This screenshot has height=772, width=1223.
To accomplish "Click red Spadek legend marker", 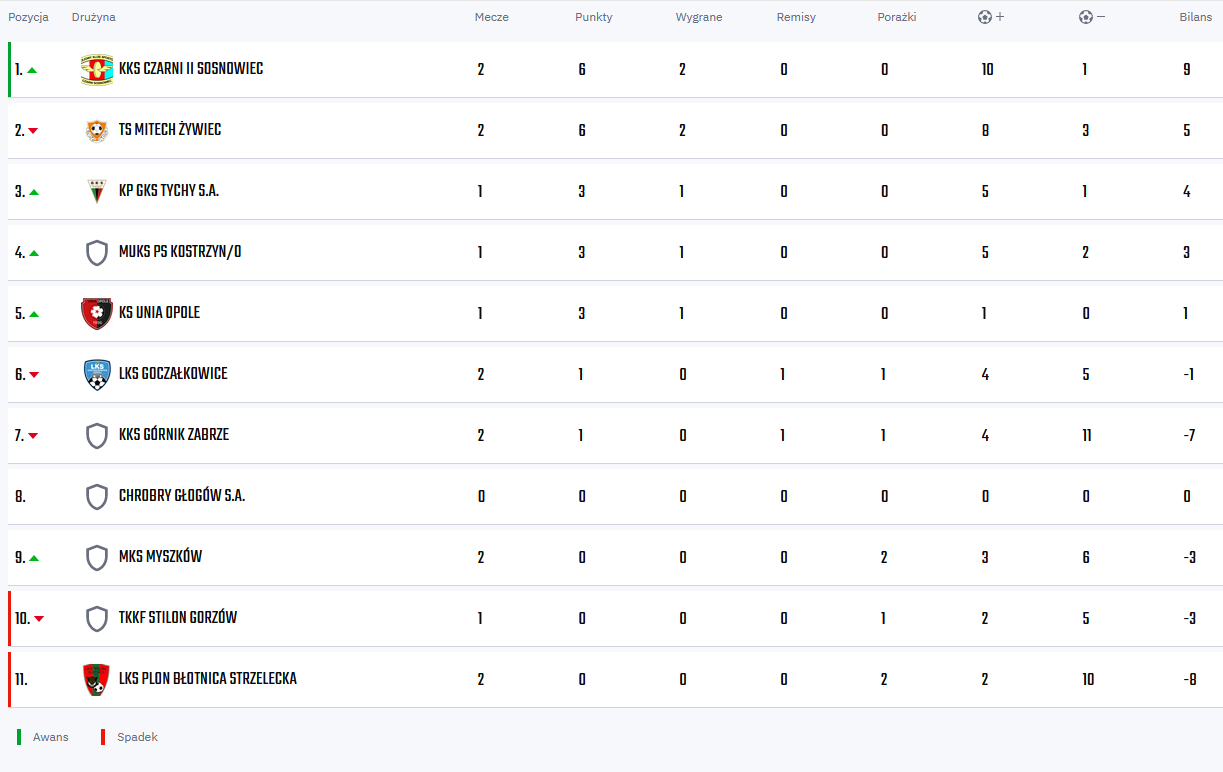I will pos(103,737).
